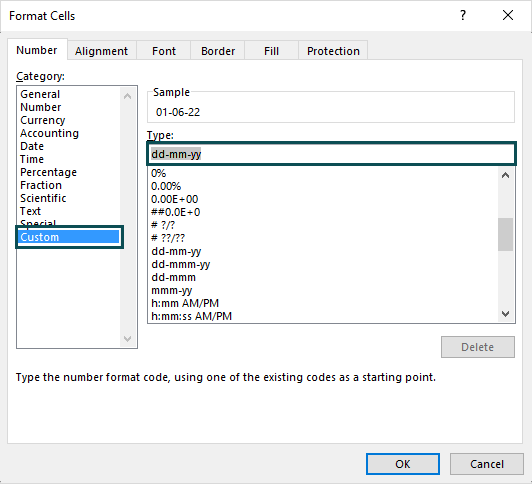
Task: Select the dd-mmm-yy format code
Action: click(324, 264)
